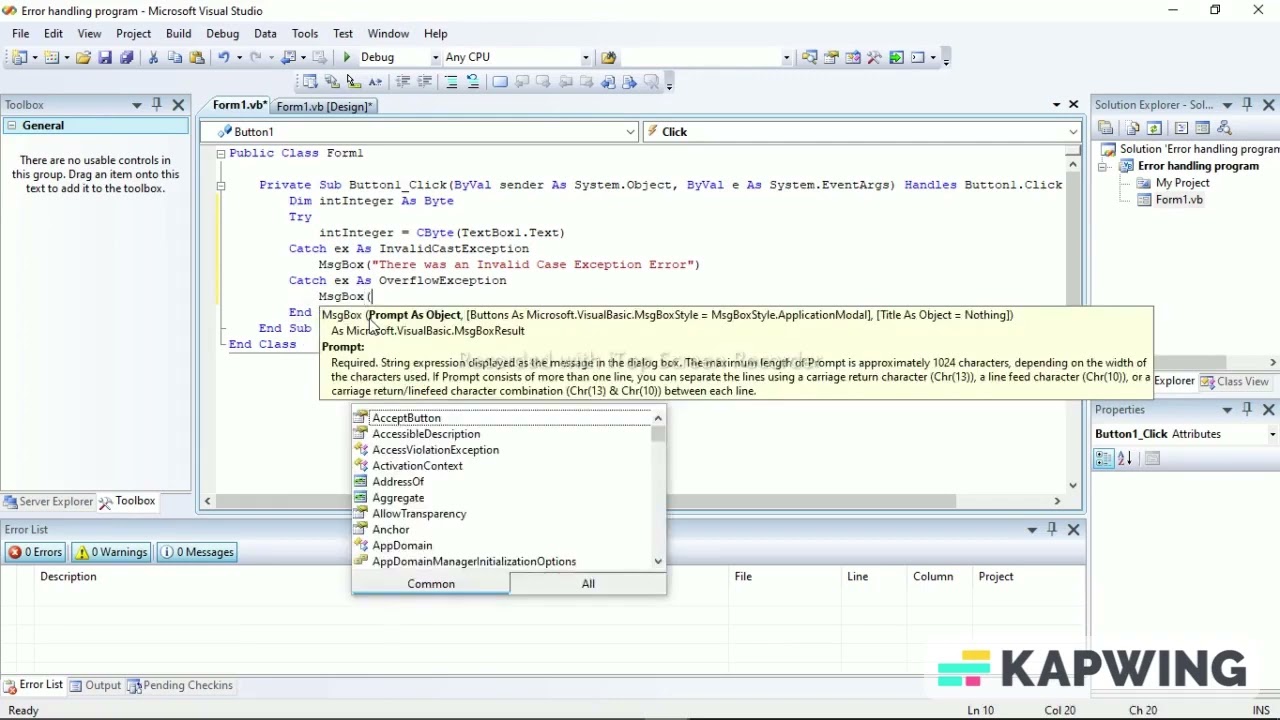Toggle the 0 Errors filter button
1280x720 pixels.
35,552
